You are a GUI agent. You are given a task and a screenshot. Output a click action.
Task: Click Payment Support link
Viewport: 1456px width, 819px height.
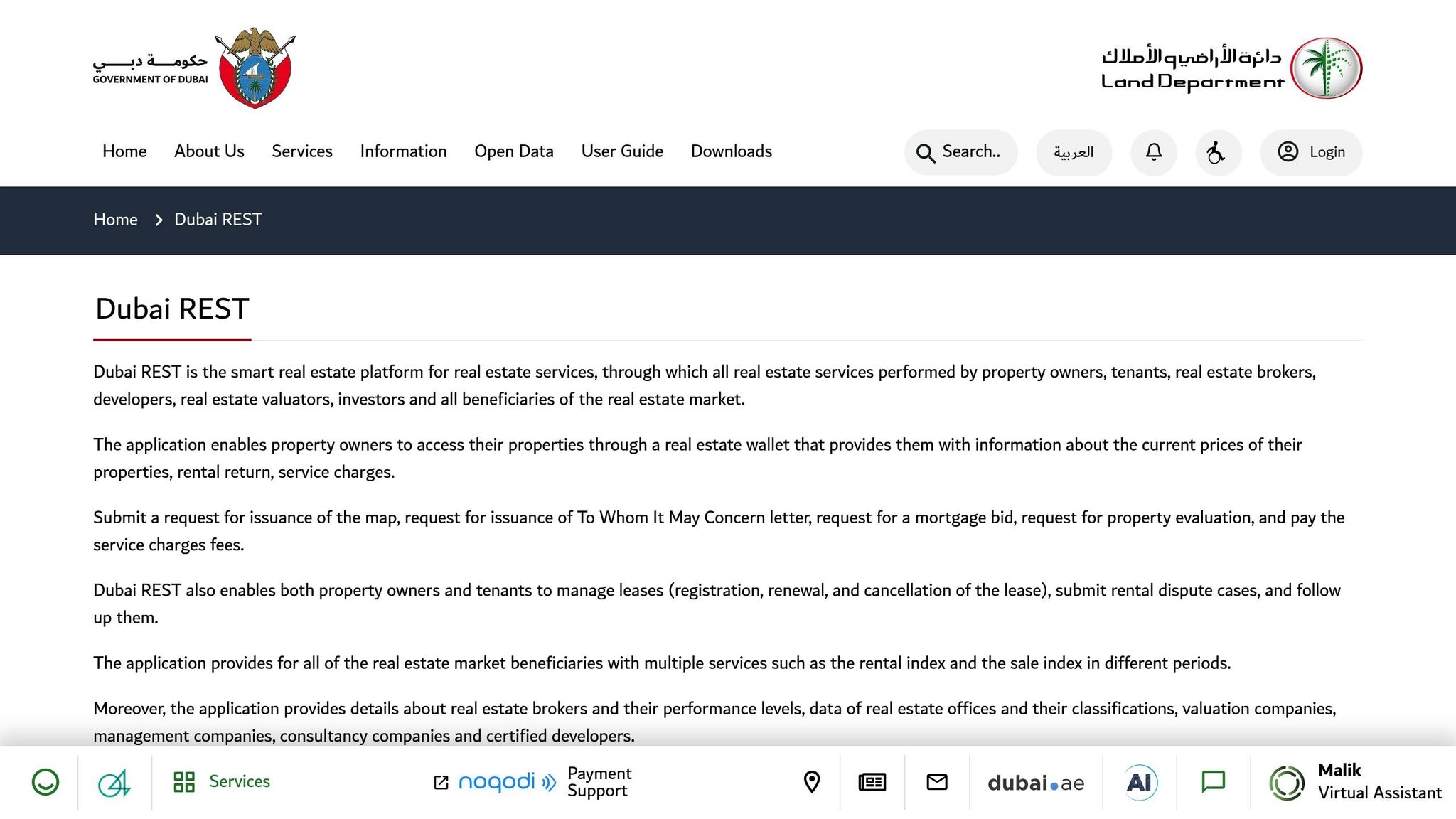(x=599, y=782)
